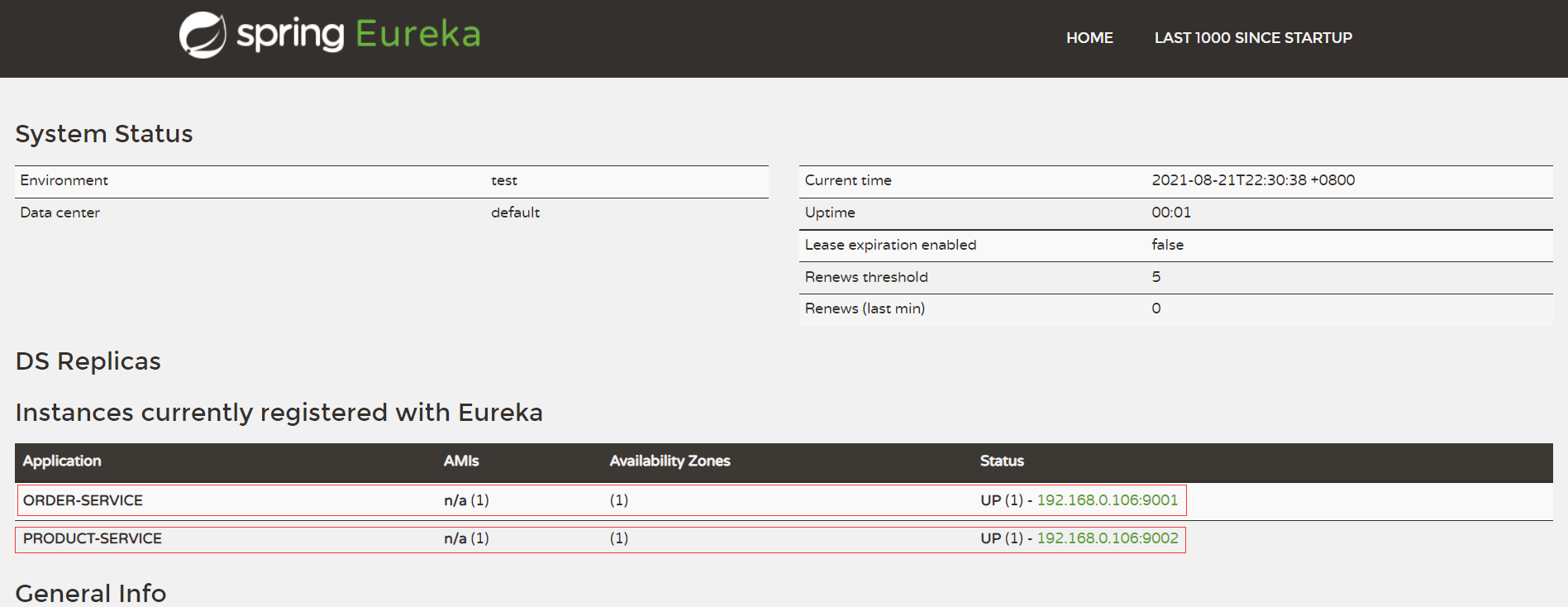Click n/a (1) in PRODUCT-SERVICE row
The width and height of the screenshot is (1568, 607).
pos(466,538)
